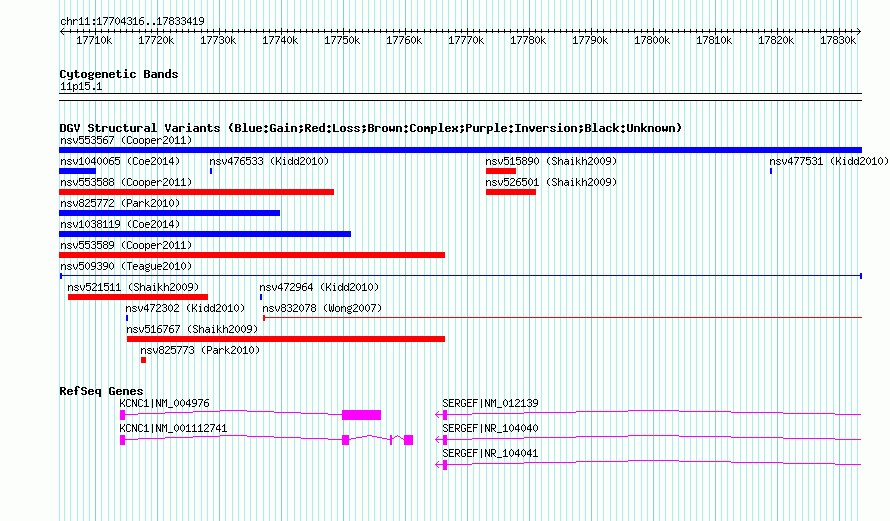
Task: Select the red nsv526501 loss bar
Action: tap(511, 192)
